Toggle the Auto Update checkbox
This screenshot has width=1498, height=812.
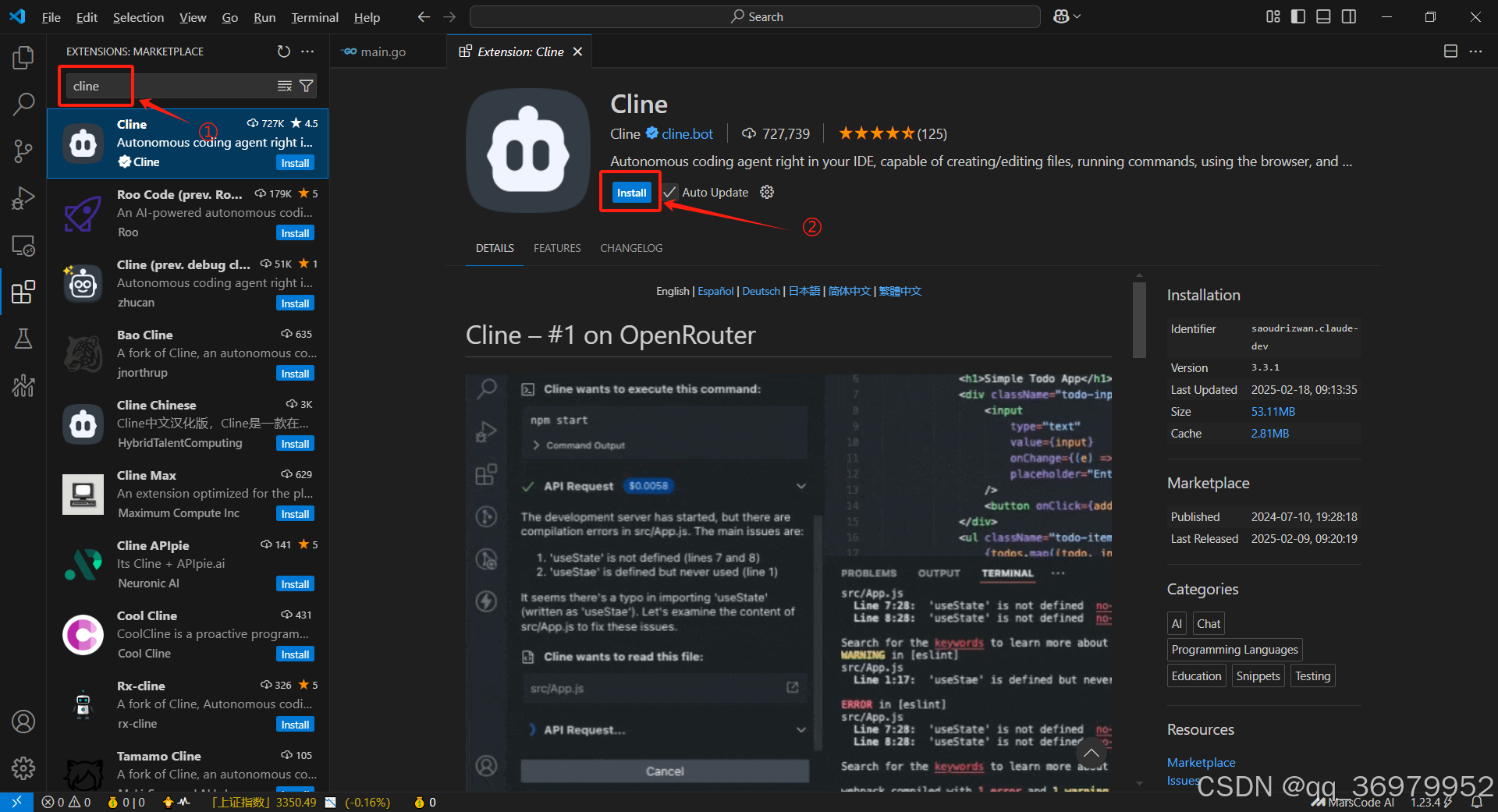pos(670,192)
